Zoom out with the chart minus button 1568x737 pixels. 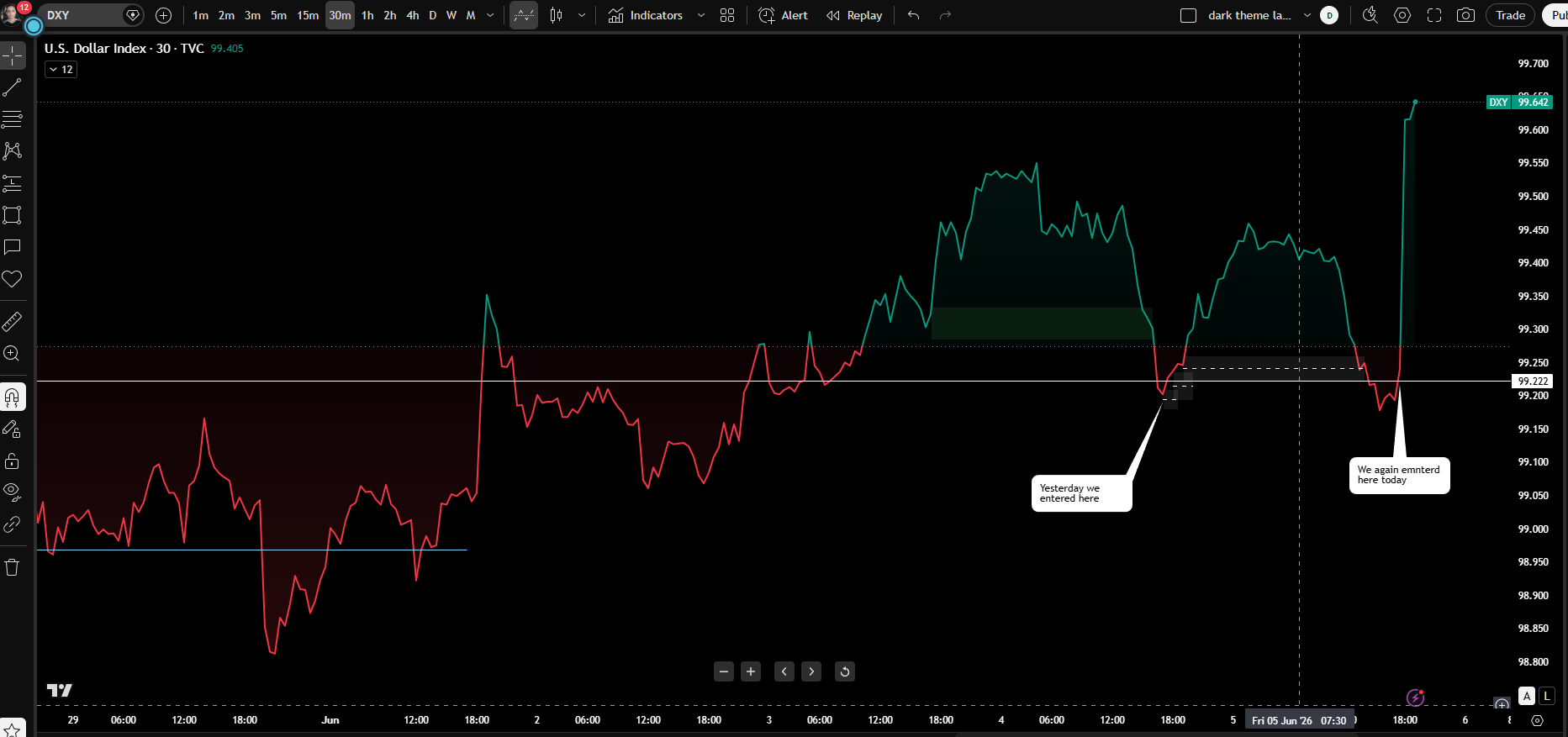point(724,671)
